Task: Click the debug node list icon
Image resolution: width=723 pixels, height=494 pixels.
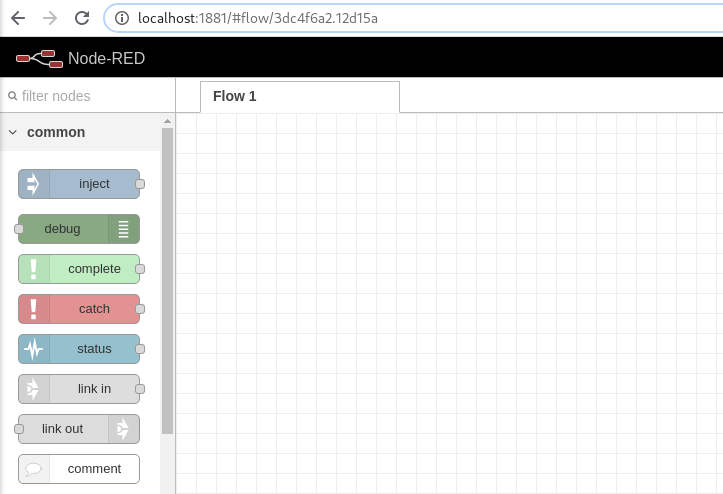Action: (124, 229)
